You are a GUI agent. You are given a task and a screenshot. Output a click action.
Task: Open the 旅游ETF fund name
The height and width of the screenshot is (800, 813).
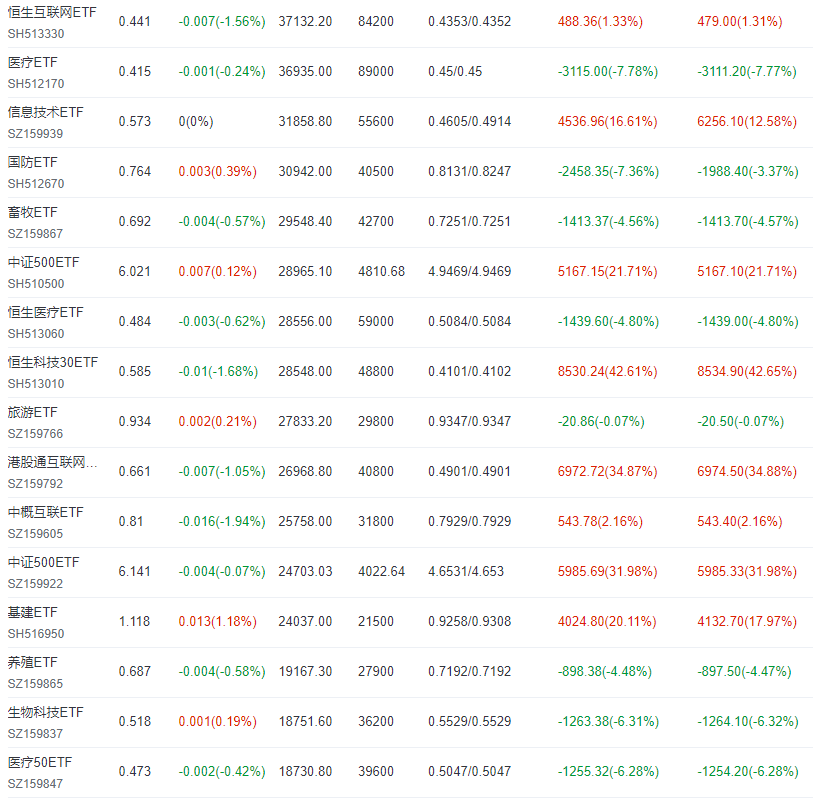[x=32, y=412]
